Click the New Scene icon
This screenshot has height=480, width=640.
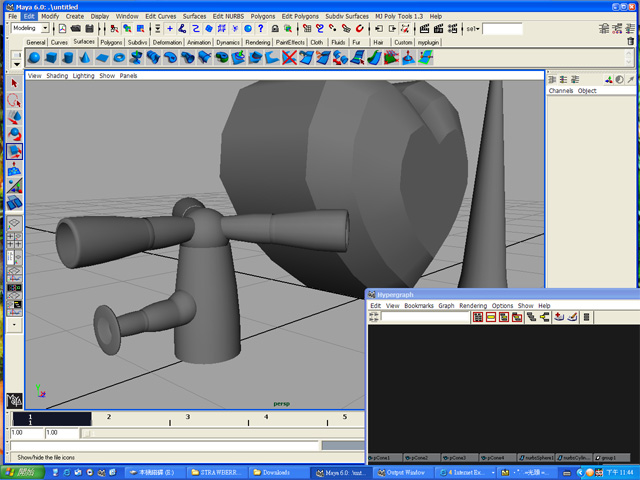tap(62, 29)
